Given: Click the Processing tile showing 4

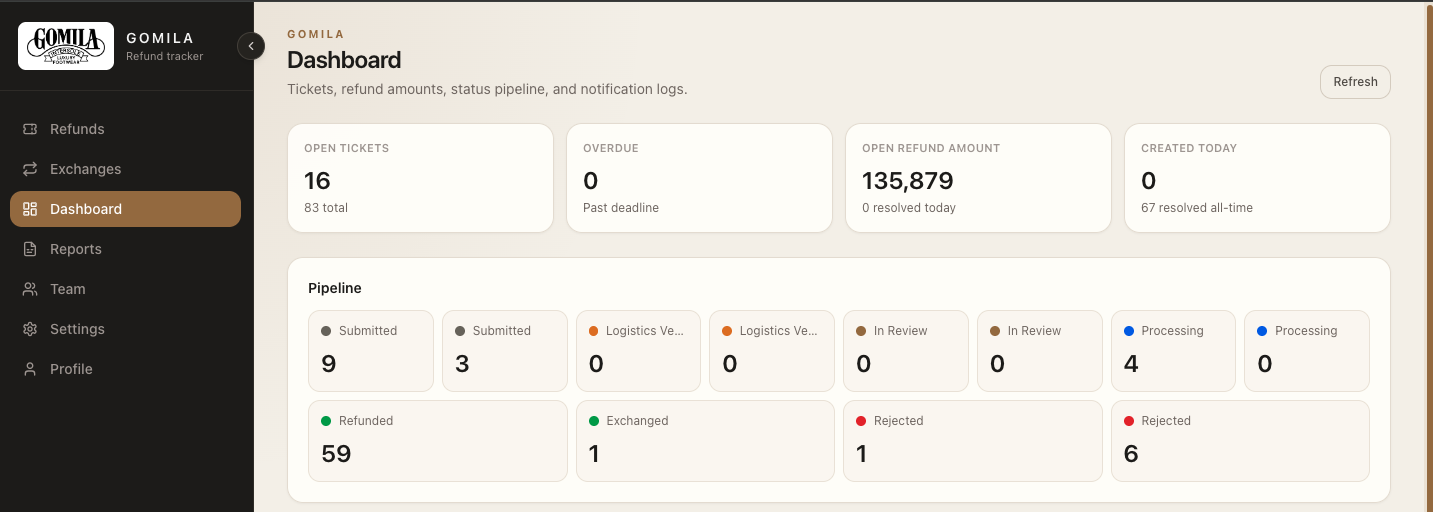Looking at the screenshot, I should point(1173,351).
